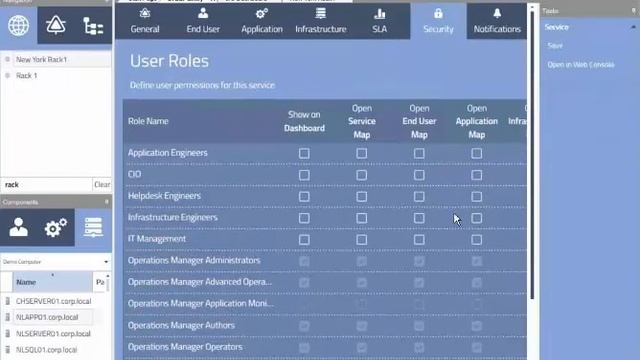Enable Open Application Map for Infrastructure Engineers
This screenshot has width=640, height=360.
[477, 218]
